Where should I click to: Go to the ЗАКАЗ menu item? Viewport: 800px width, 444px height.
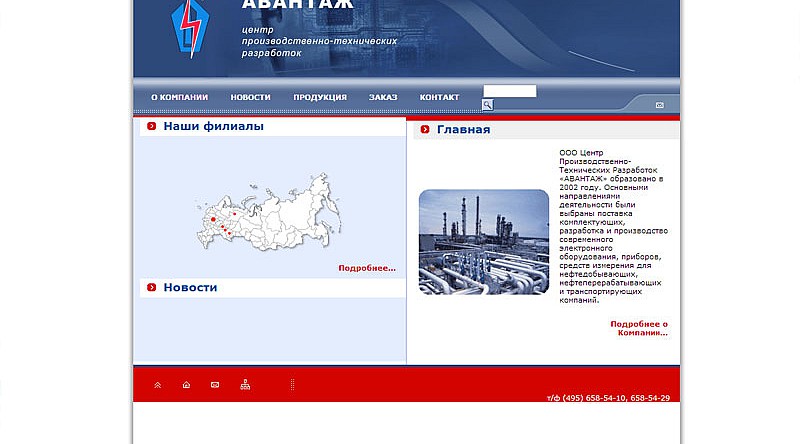[x=383, y=97]
